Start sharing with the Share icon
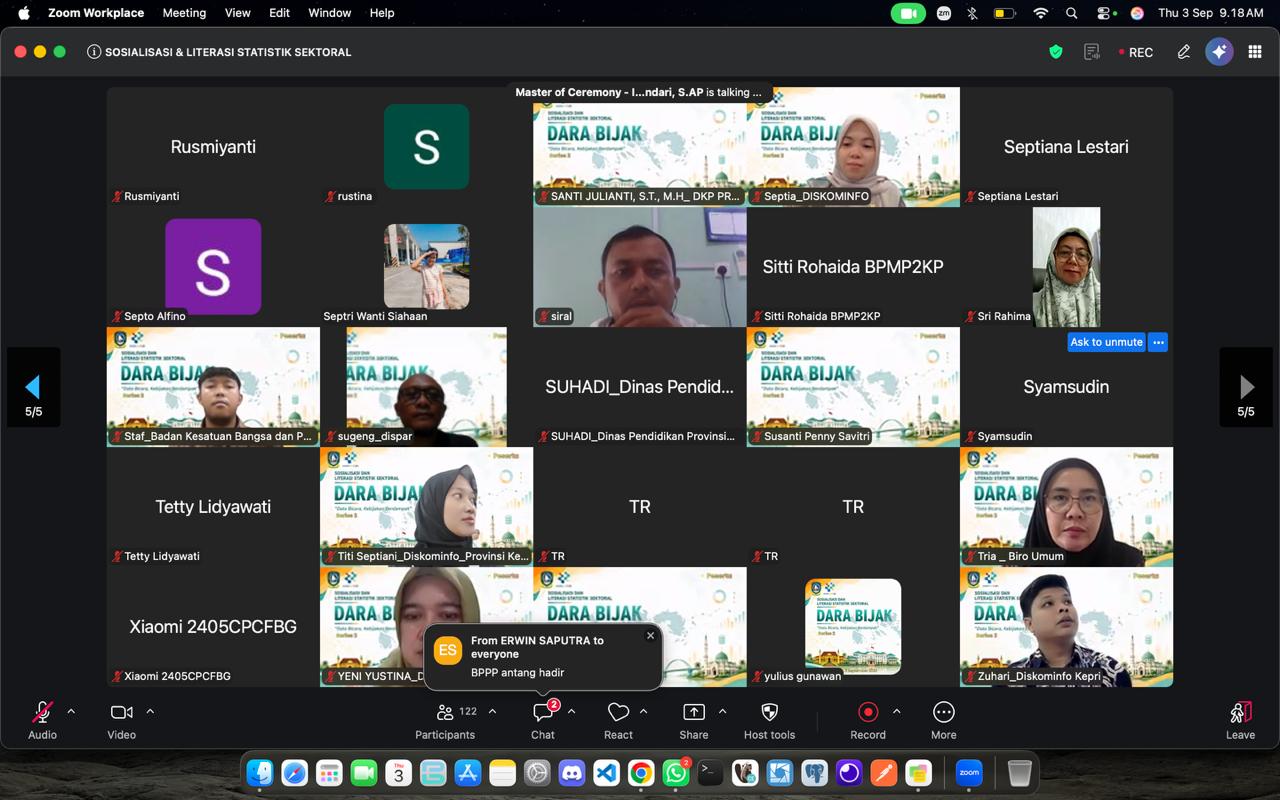Image resolution: width=1280 pixels, height=800 pixels. (x=694, y=712)
